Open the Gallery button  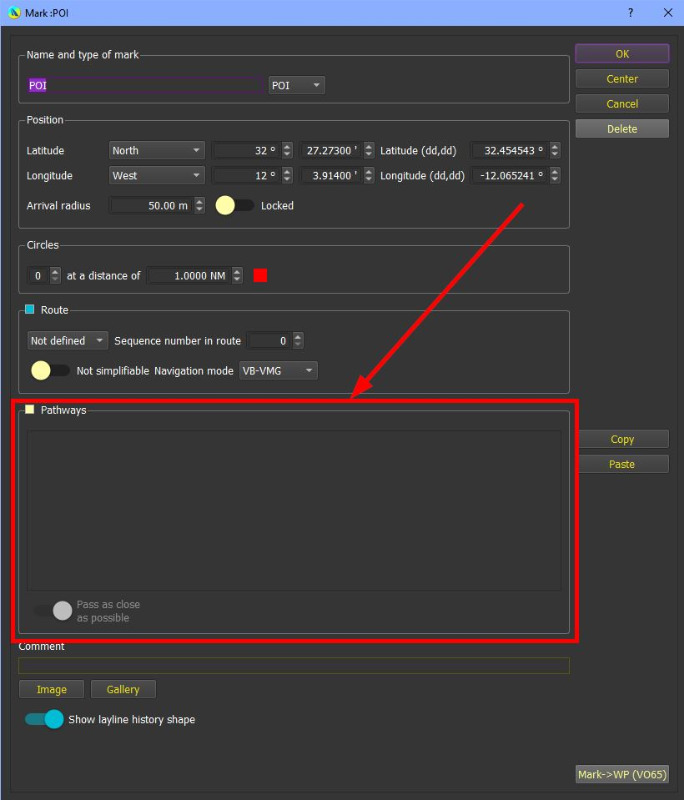coord(123,689)
